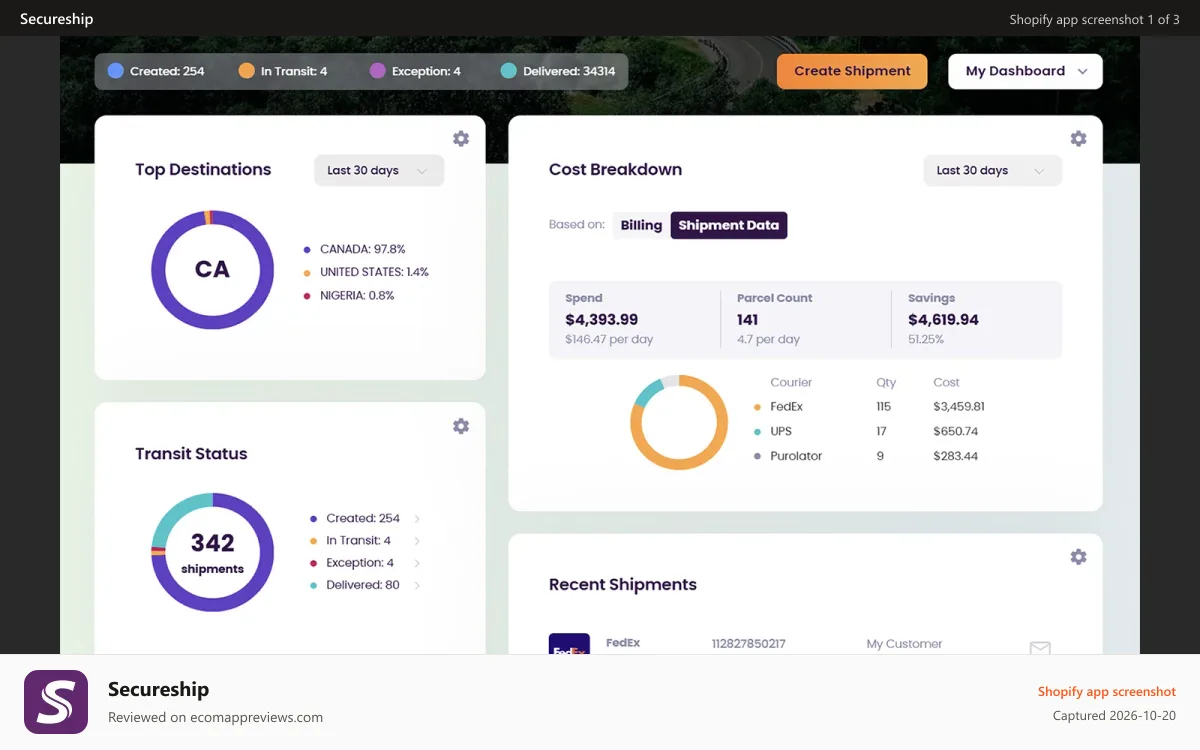Click the Spend value $4,393.99

click(x=601, y=320)
